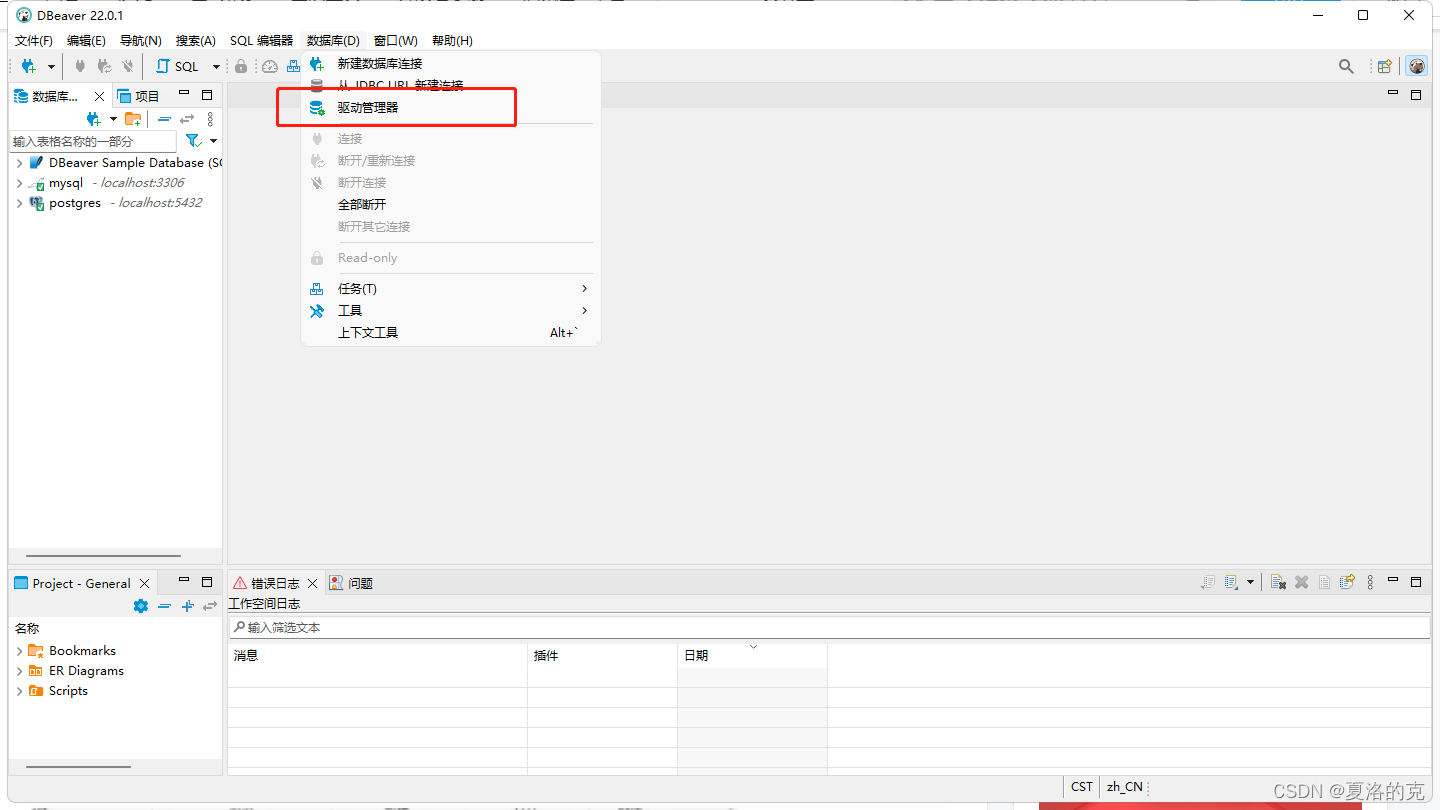Select postgres localhost:5432 connection
This screenshot has height=810, width=1440.
click(x=115, y=203)
